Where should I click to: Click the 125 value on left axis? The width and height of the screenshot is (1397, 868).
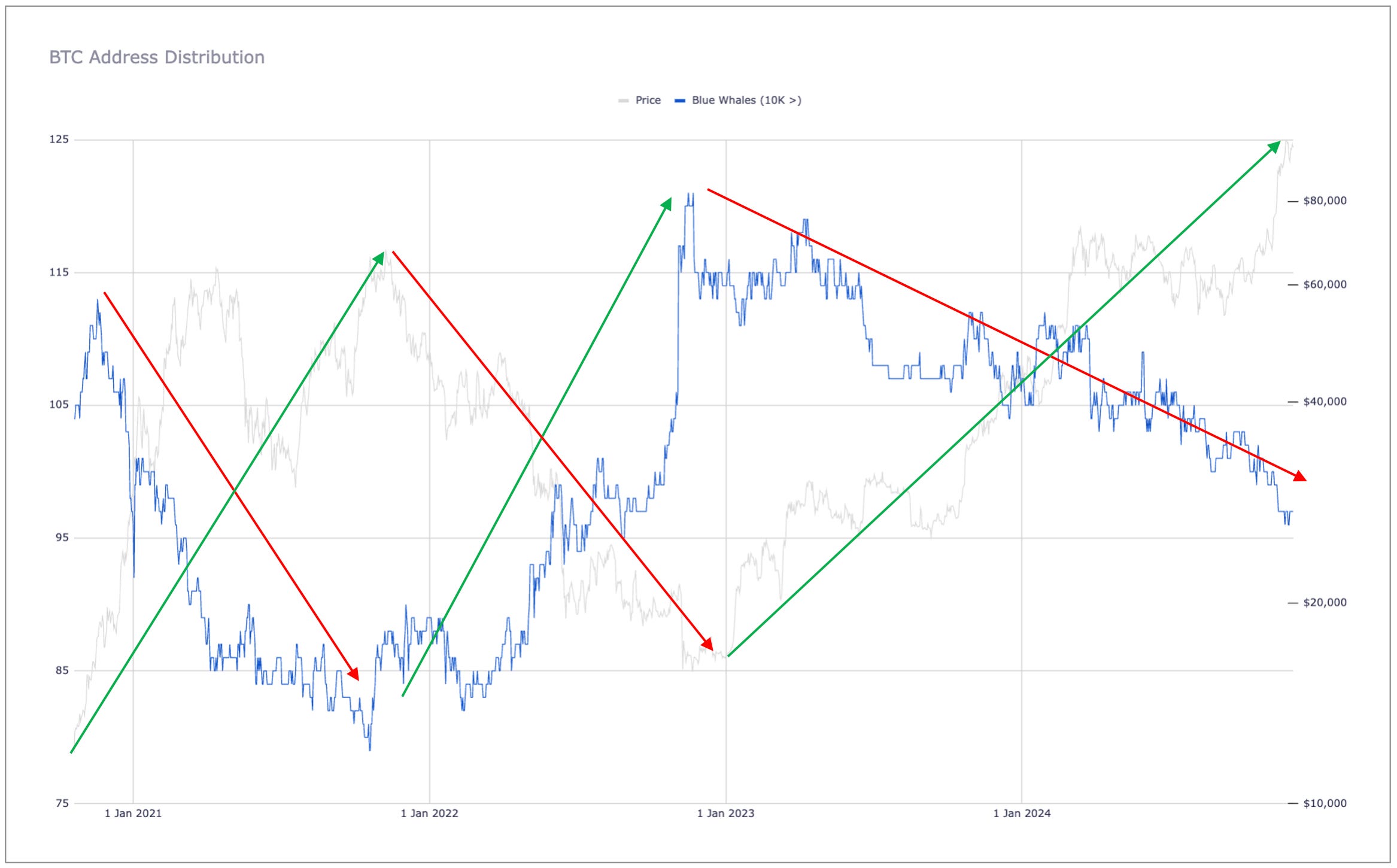coord(59,139)
